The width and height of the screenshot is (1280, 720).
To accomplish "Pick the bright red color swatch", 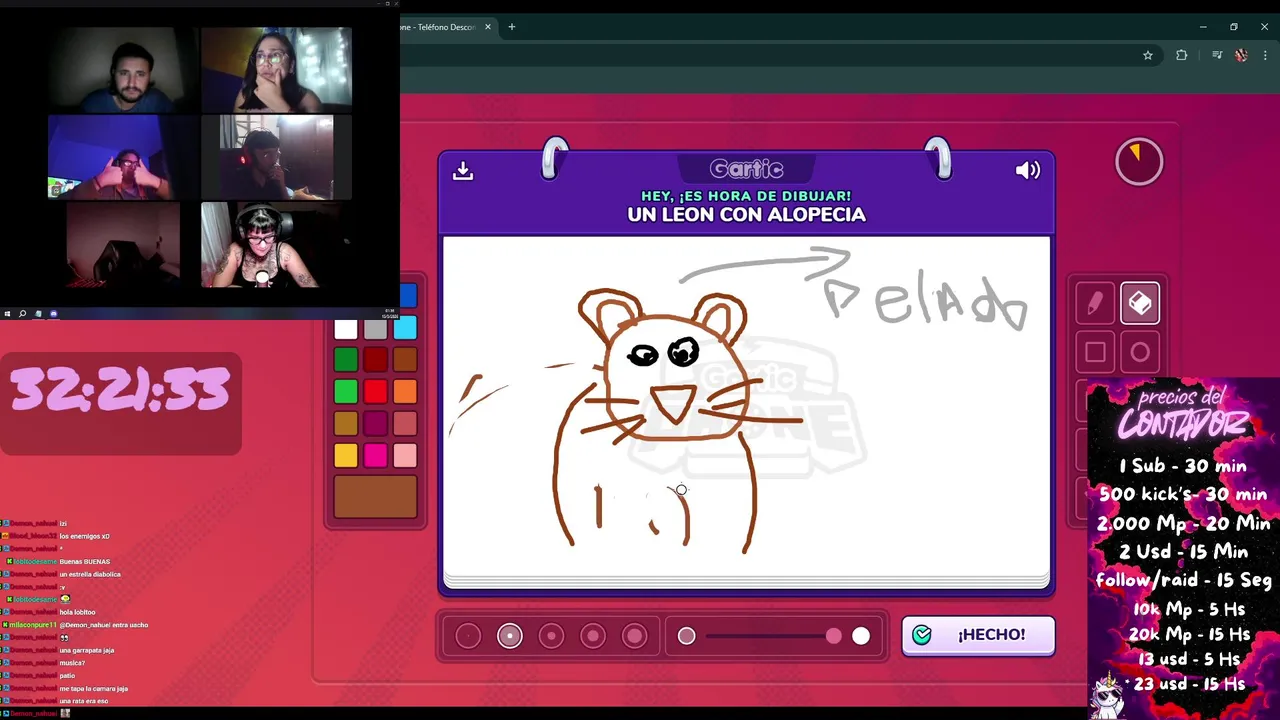I will (x=375, y=391).
